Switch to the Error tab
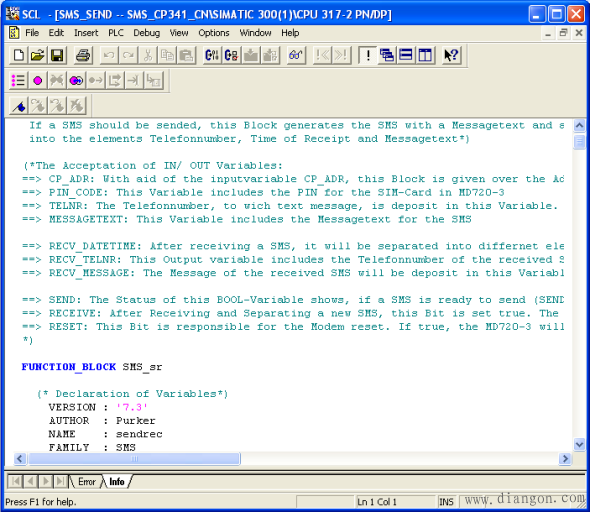Viewport: 590px width, 512px height. click(x=87, y=482)
